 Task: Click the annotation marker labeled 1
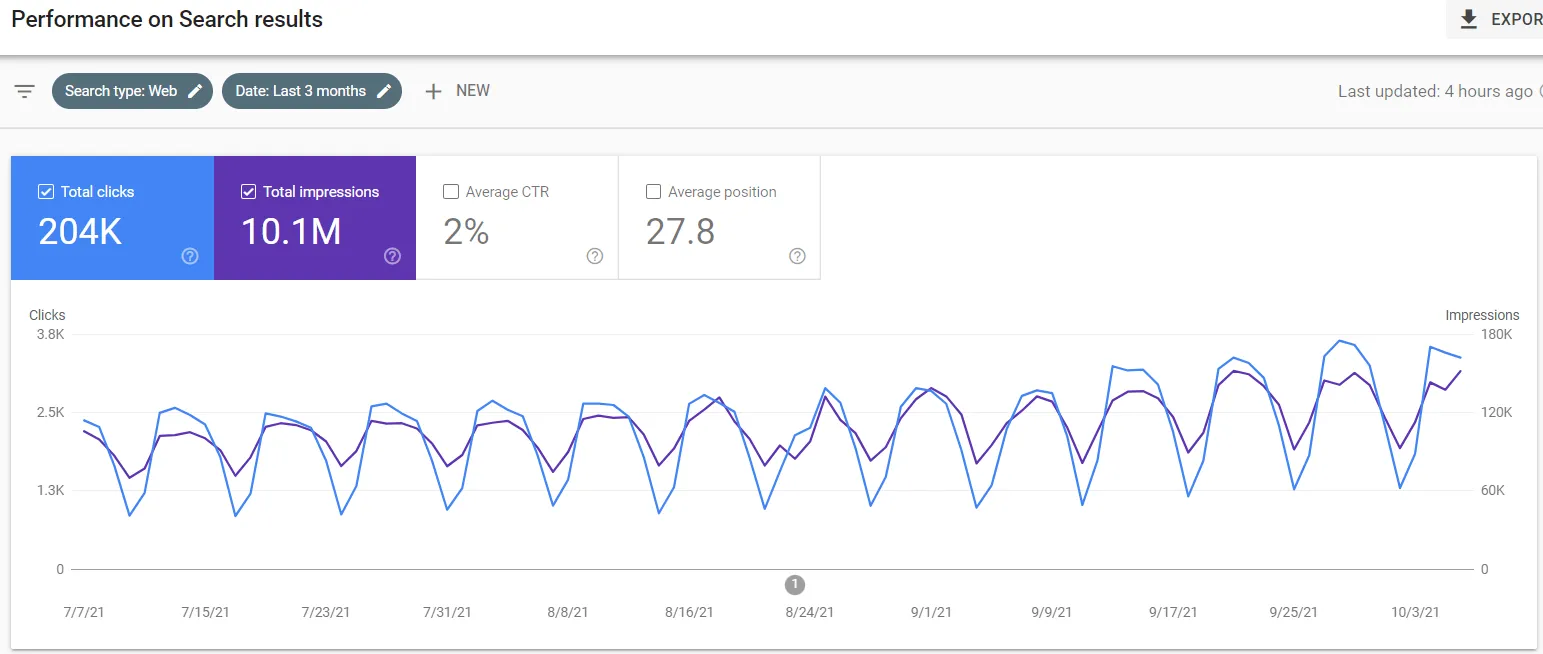pos(795,584)
